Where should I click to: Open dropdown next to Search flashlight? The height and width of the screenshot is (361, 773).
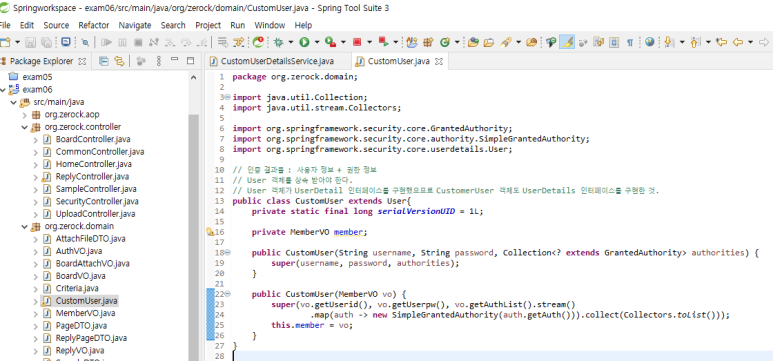(518, 42)
